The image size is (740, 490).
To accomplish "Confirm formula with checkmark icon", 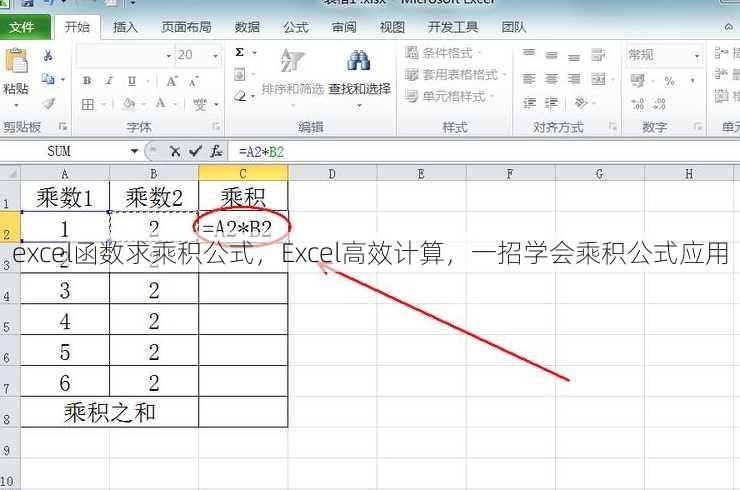I will 195,152.
